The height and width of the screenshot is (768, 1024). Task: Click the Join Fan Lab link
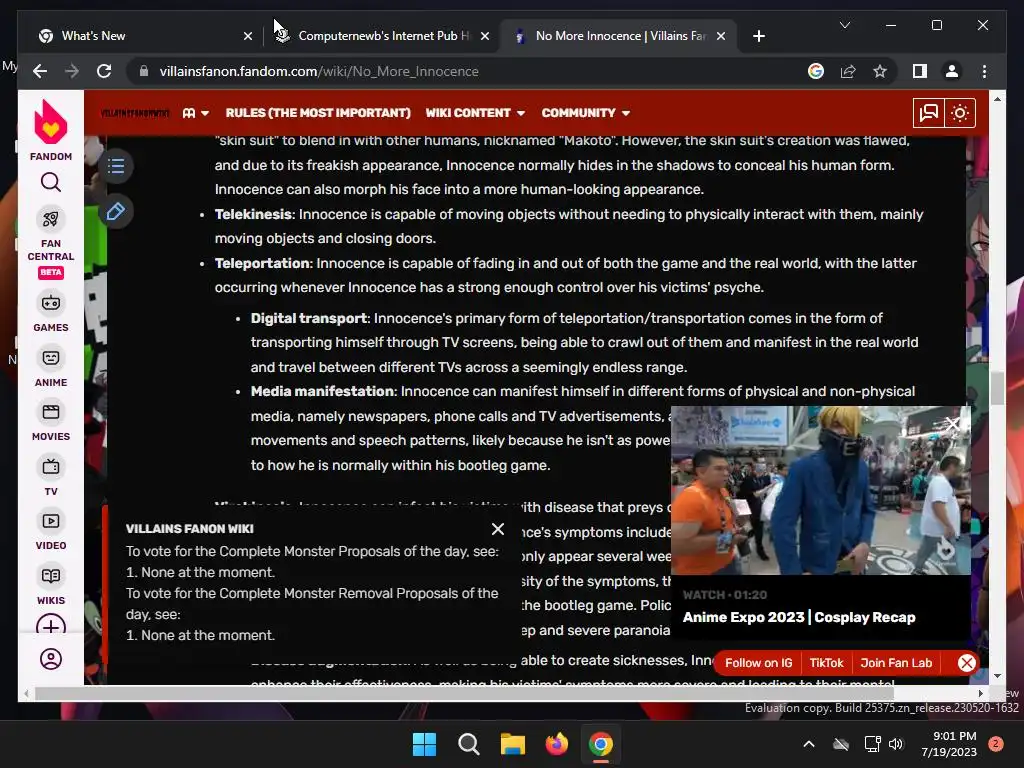(896, 663)
